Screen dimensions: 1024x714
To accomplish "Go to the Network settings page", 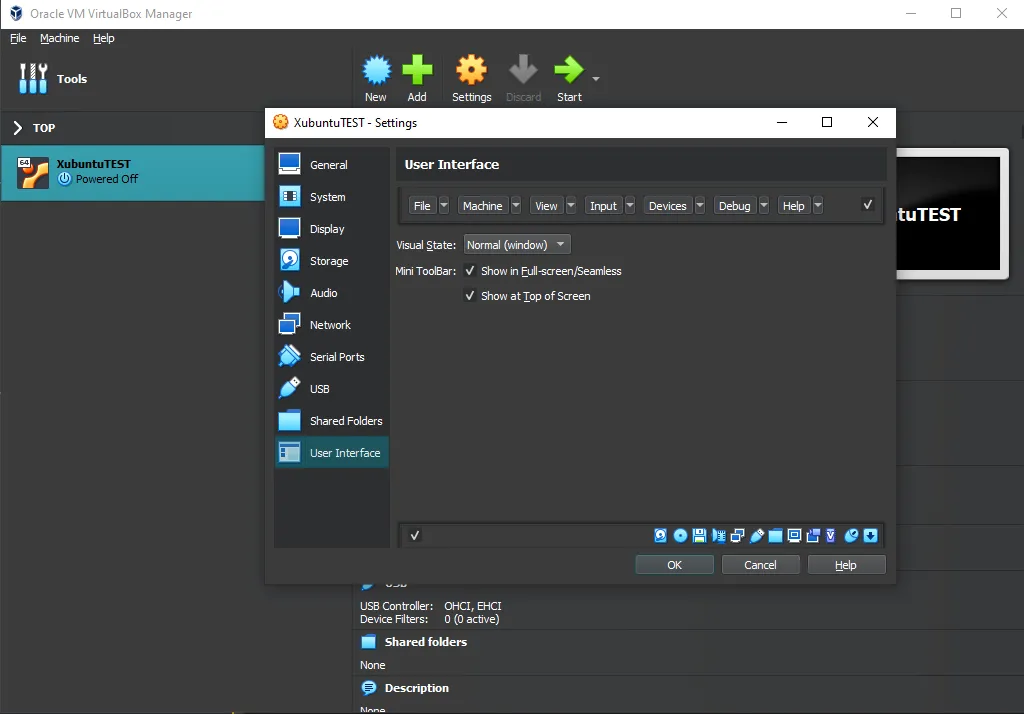I will (328, 324).
